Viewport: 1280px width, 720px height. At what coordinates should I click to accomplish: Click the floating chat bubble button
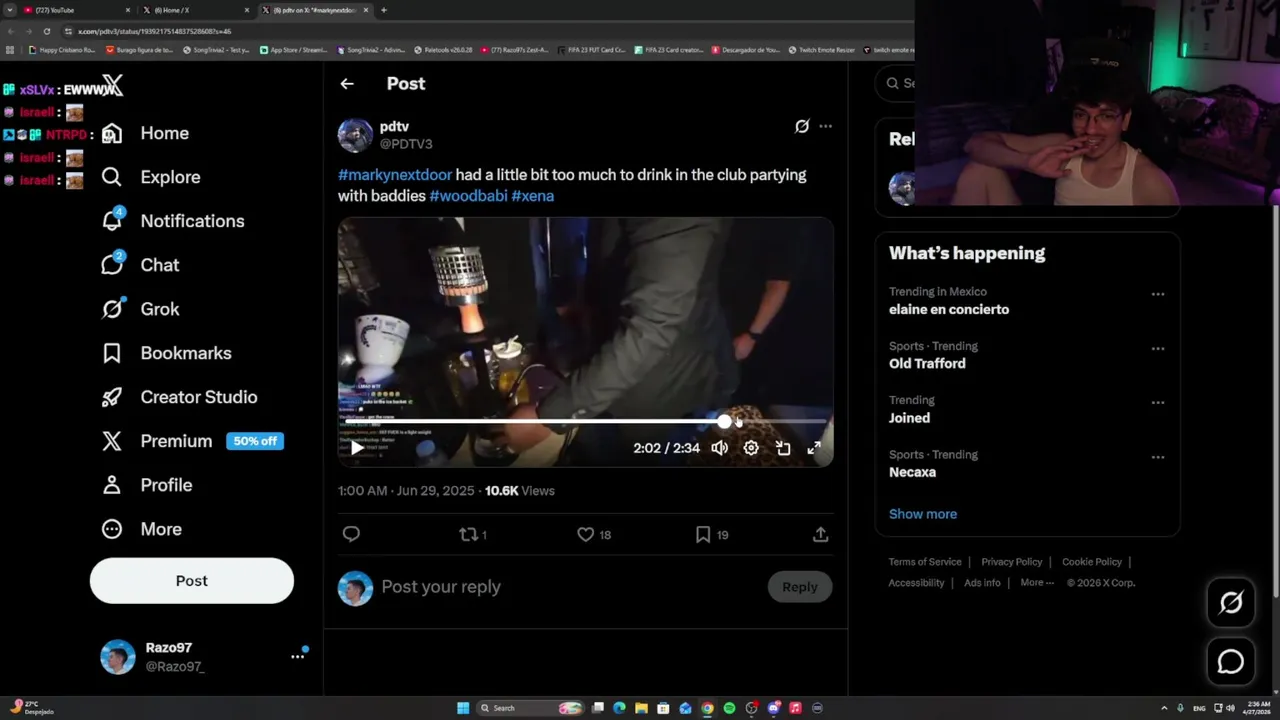pos(1231,661)
